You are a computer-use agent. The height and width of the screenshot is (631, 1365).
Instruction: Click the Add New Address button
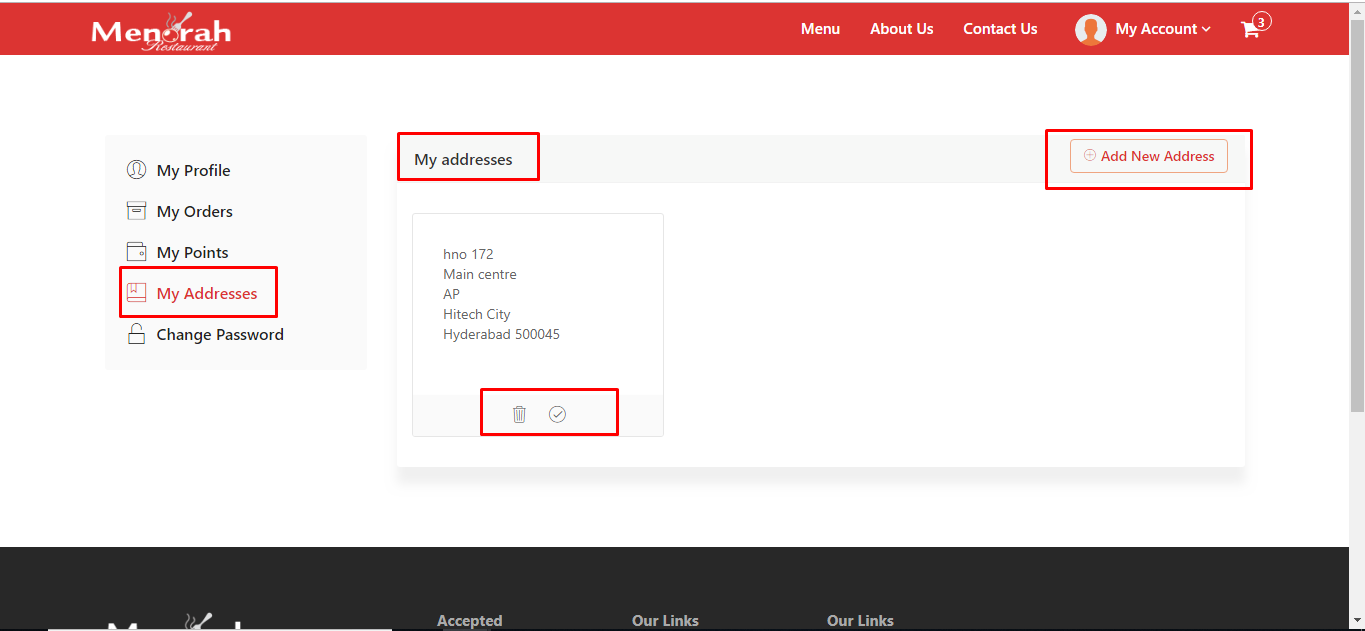[x=1148, y=156]
